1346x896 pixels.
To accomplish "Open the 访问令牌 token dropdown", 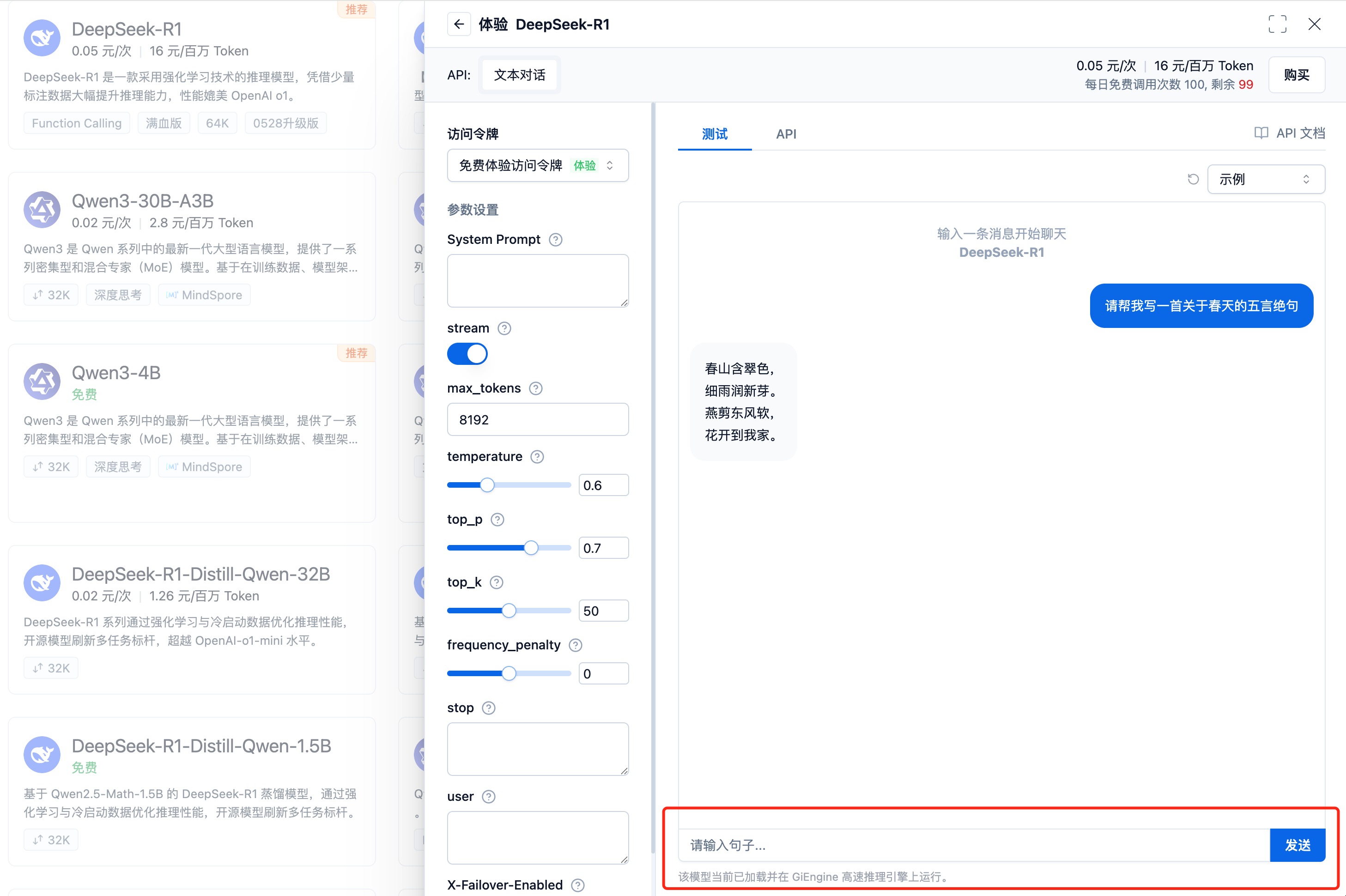I will tap(538, 166).
